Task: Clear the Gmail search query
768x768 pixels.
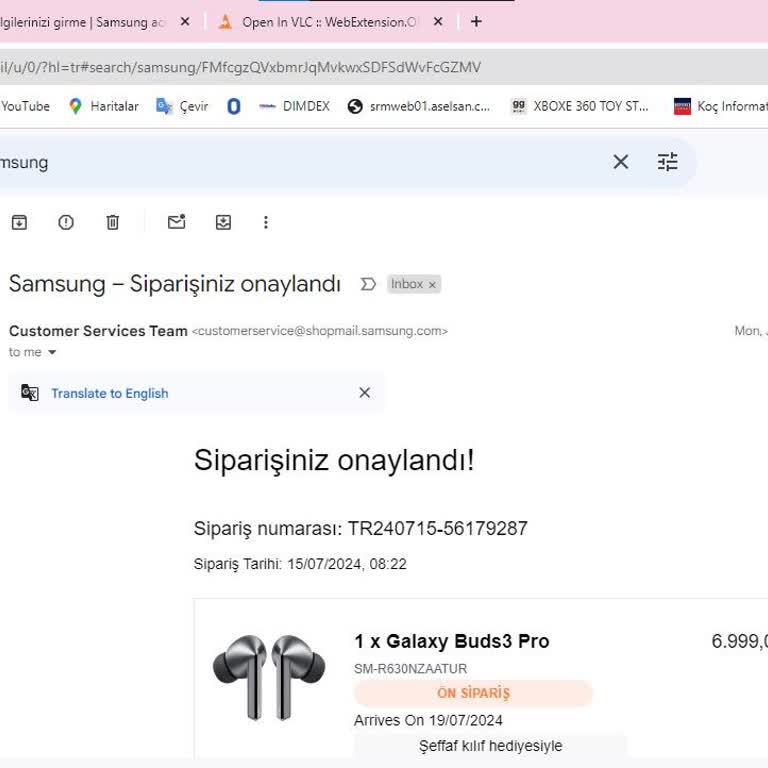Action: (621, 162)
